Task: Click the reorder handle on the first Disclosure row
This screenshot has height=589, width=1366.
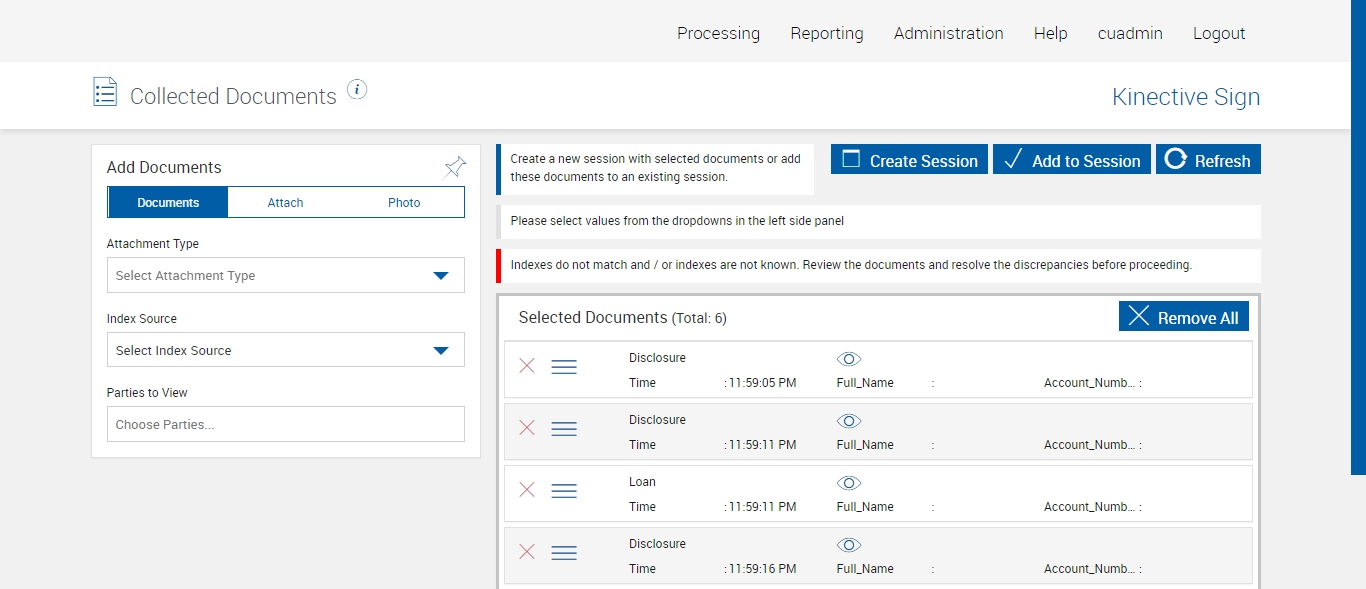Action: point(564,367)
